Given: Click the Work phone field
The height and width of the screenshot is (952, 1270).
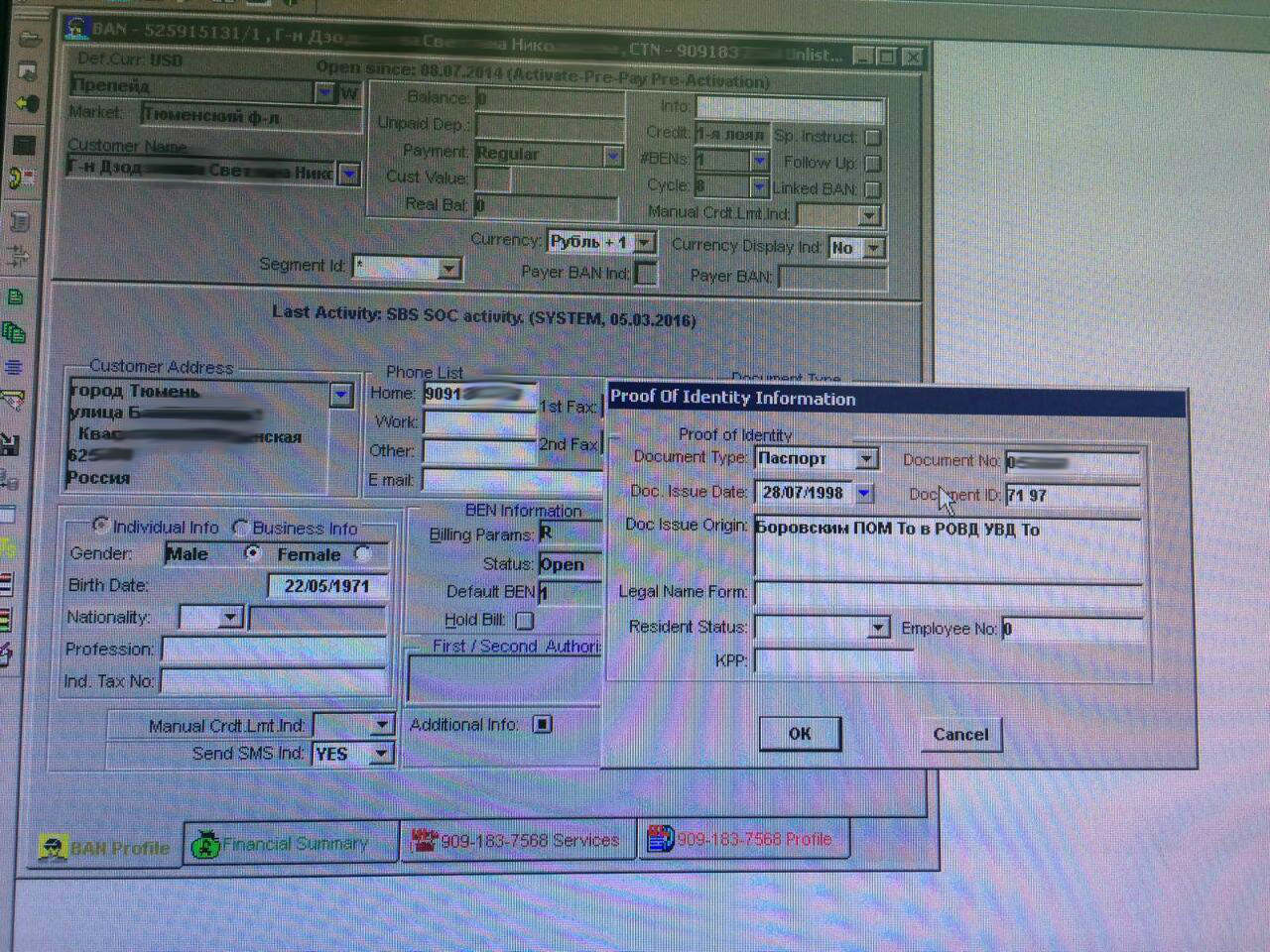Looking at the screenshot, I should pyautogui.click(x=480, y=423).
